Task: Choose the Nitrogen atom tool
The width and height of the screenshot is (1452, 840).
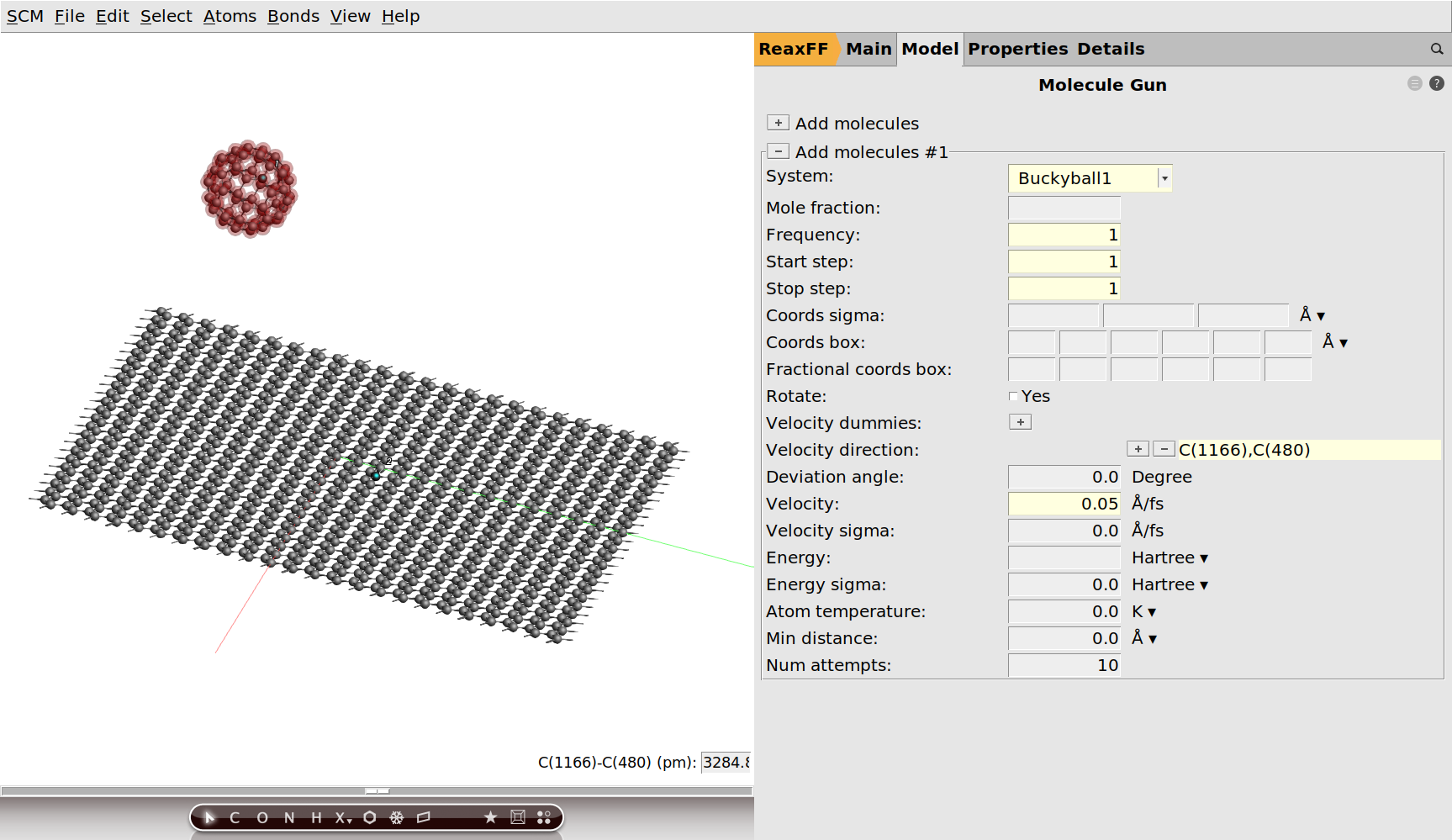Action: (289, 817)
